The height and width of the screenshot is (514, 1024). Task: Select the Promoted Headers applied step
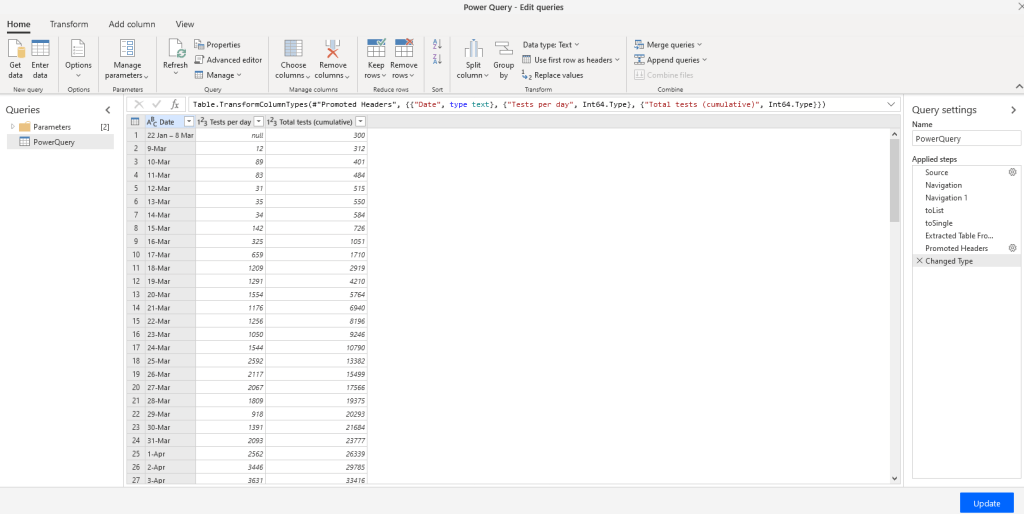click(956, 248)
